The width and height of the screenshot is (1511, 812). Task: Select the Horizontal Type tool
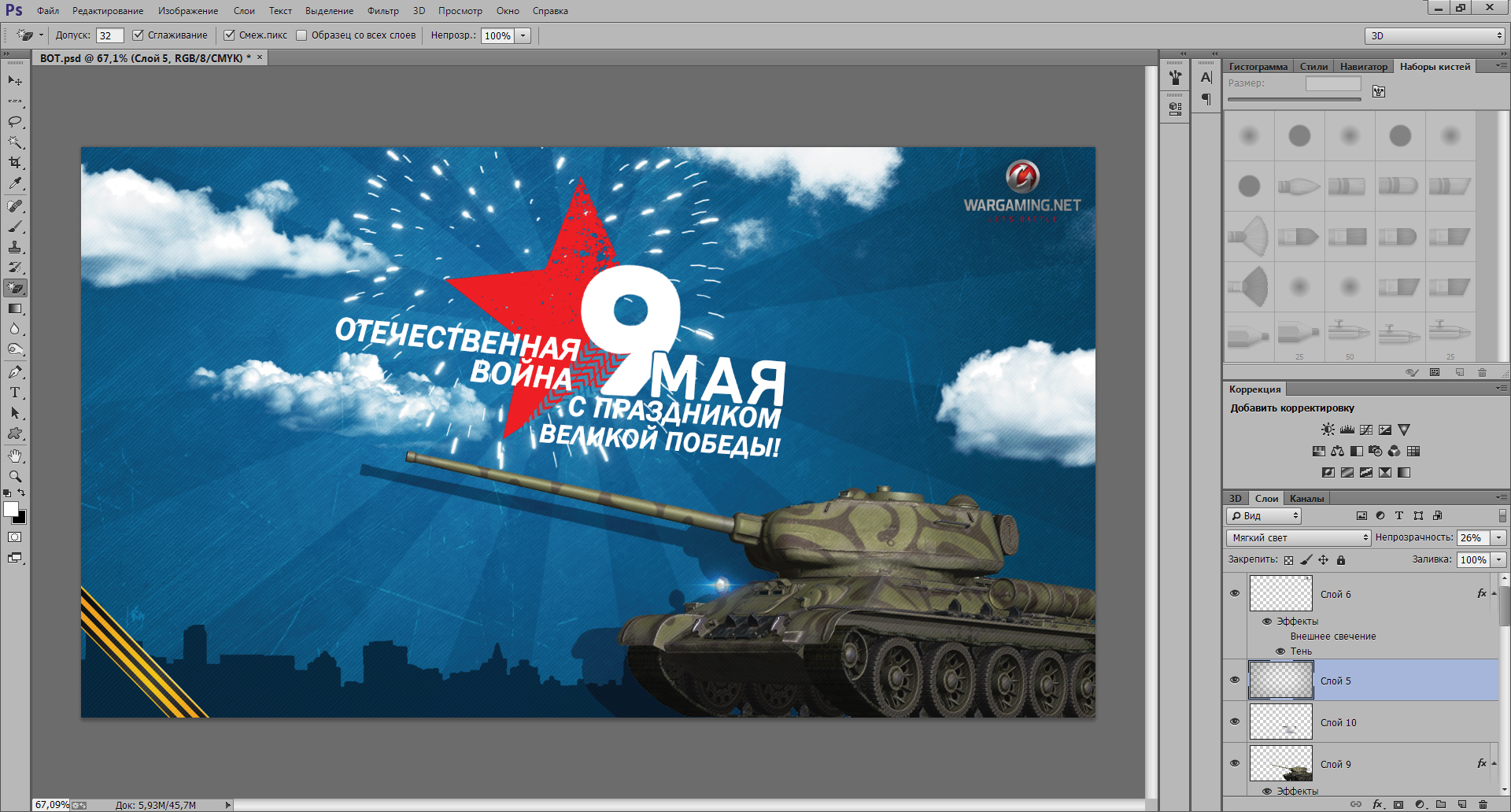click(15, 393)
